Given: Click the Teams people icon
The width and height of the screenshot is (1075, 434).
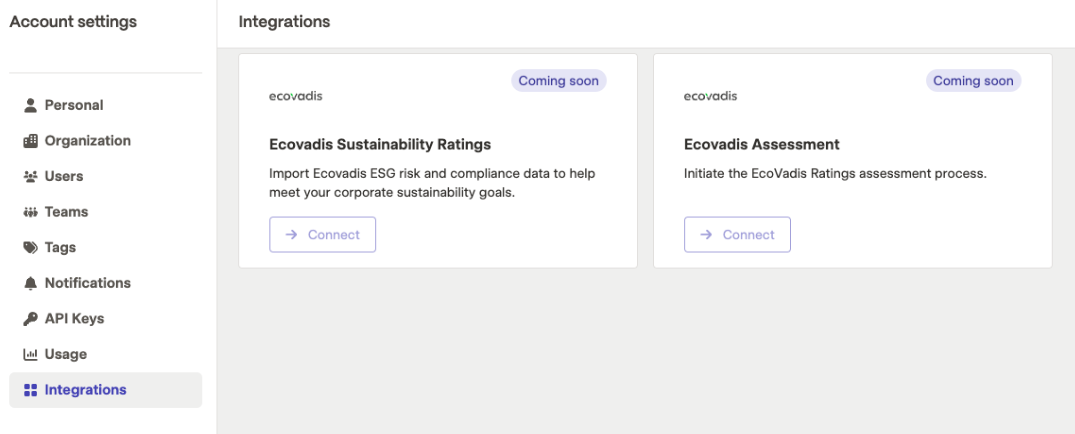Looking at the screenshot, I should pyautogui.click(x=30, y=212).
